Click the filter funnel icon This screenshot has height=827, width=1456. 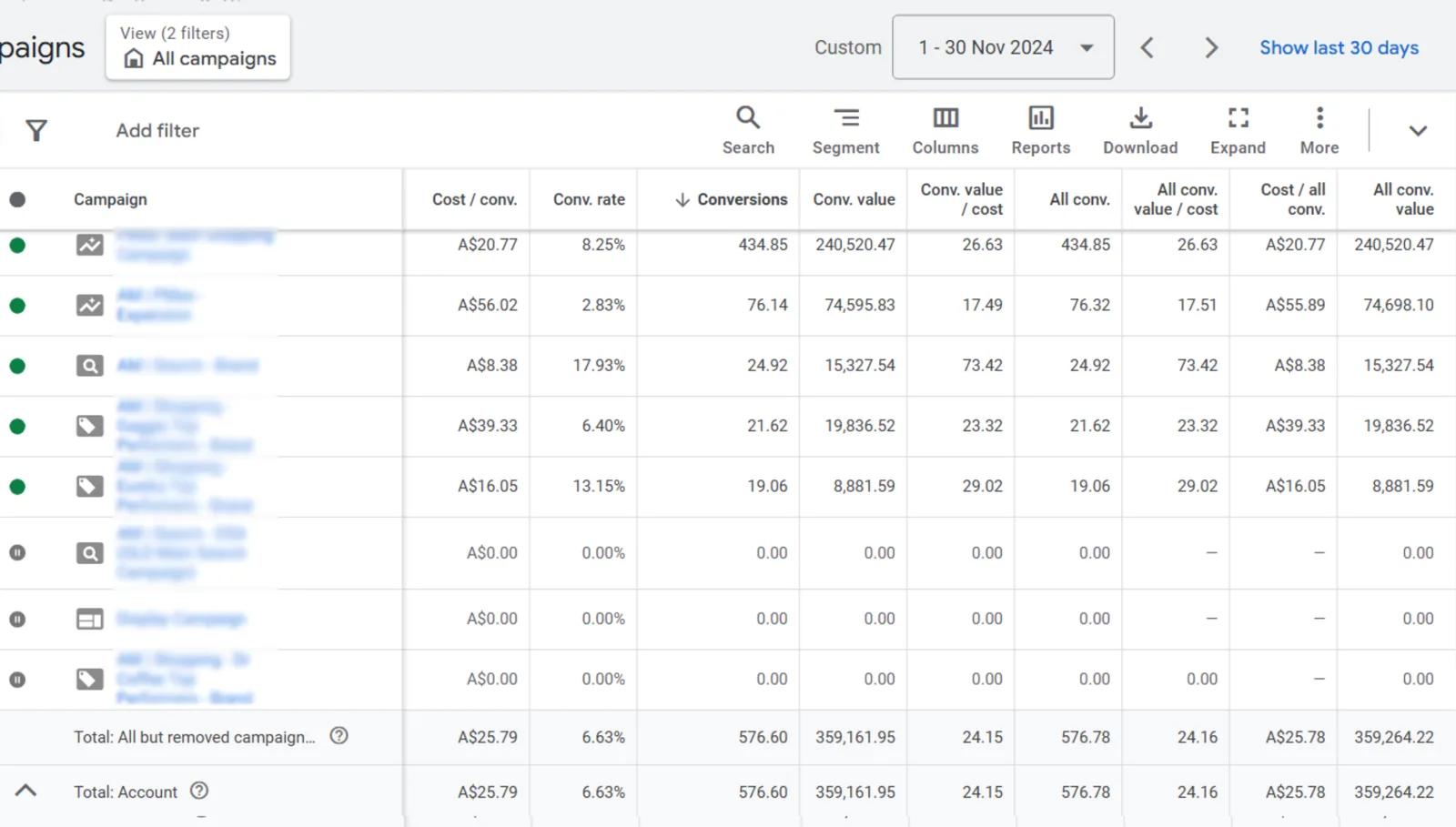pos(36,130)
